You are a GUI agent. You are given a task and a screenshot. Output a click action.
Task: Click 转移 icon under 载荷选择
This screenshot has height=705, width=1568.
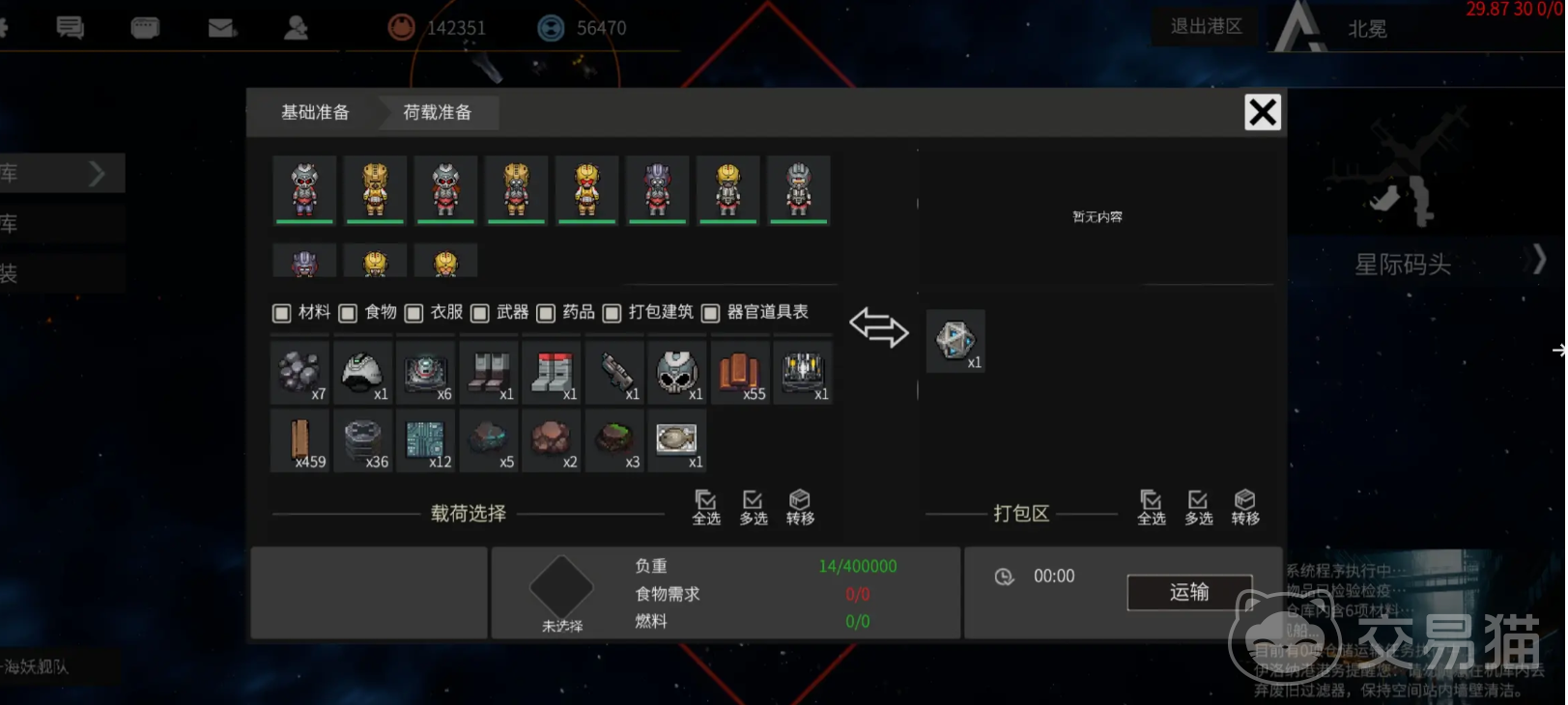coord(800,507)
